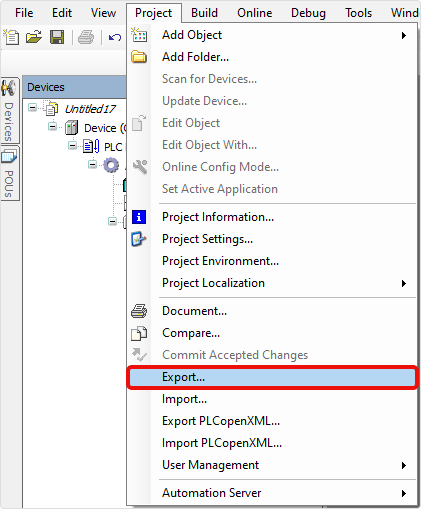Click the Document printer icon in the menu
The image size is (421, 509).
click(139, 311)
